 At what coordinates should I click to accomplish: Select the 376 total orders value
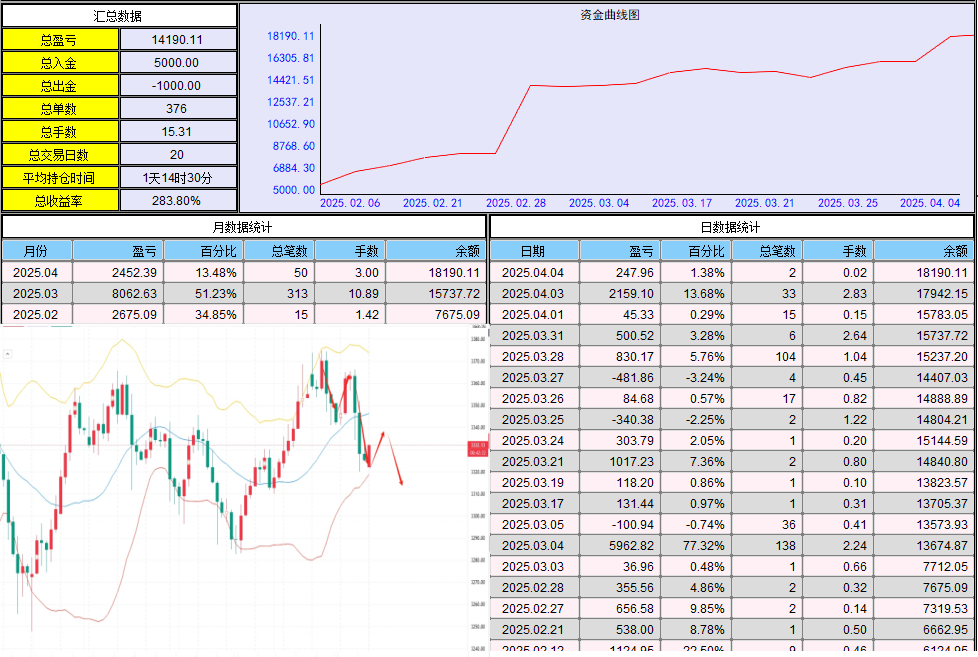coord(178,109)
